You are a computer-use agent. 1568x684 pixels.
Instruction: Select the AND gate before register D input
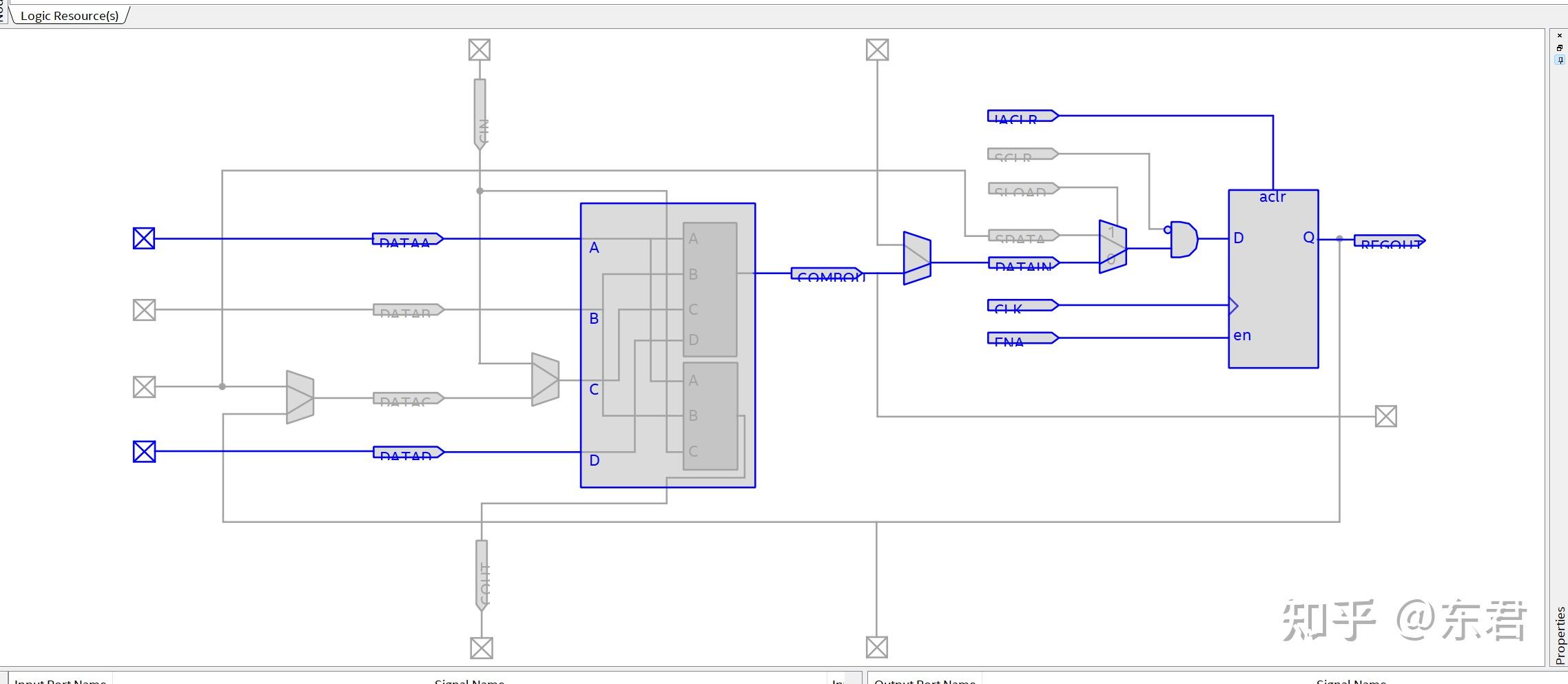pyautogui.click(x=1184, y=239)
